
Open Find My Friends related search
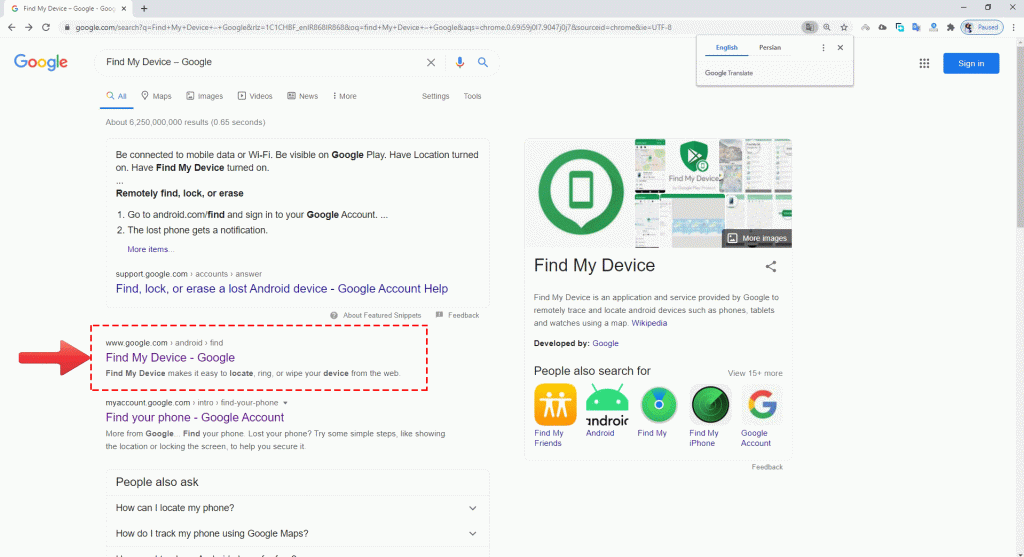pyautogui.click(x=554, y=415)
